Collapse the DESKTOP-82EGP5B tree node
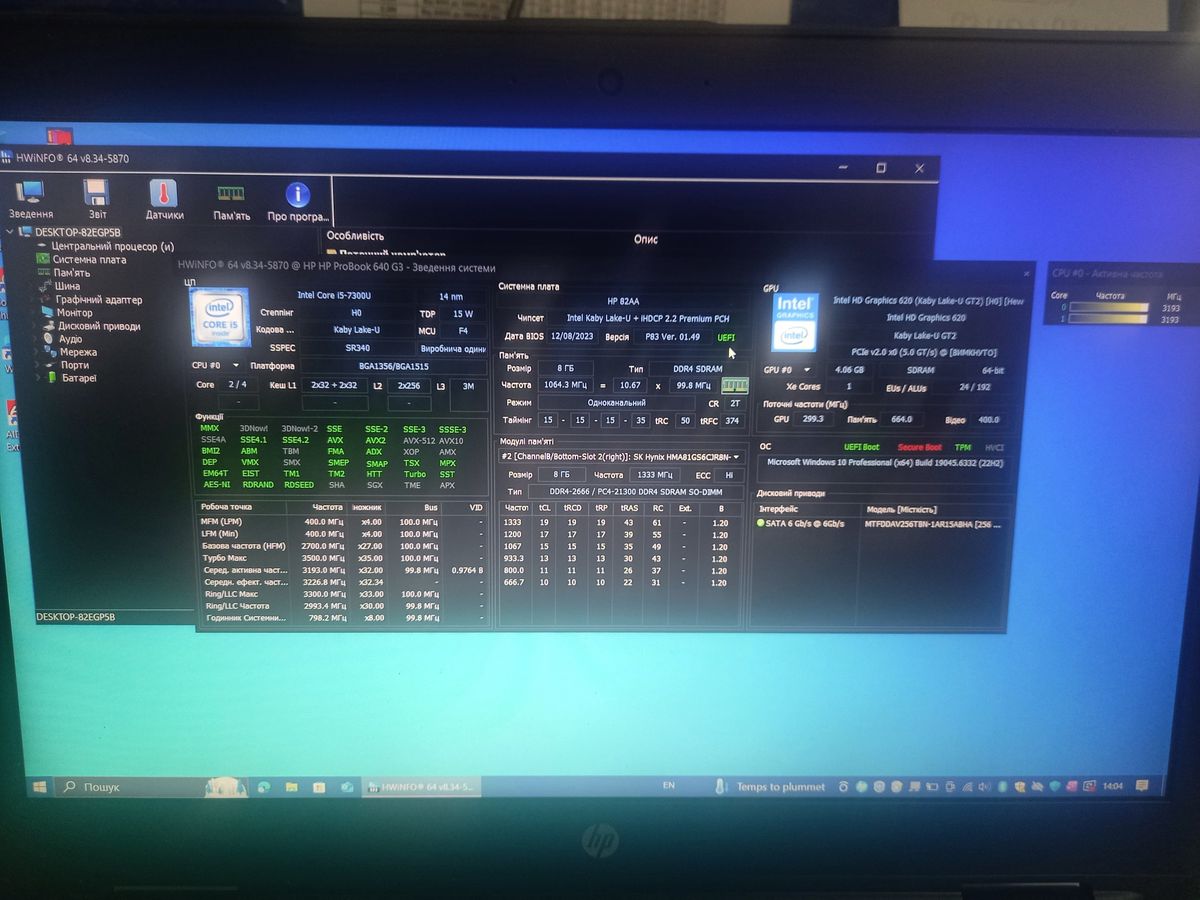1200x900 pixels. pos(11,232)
